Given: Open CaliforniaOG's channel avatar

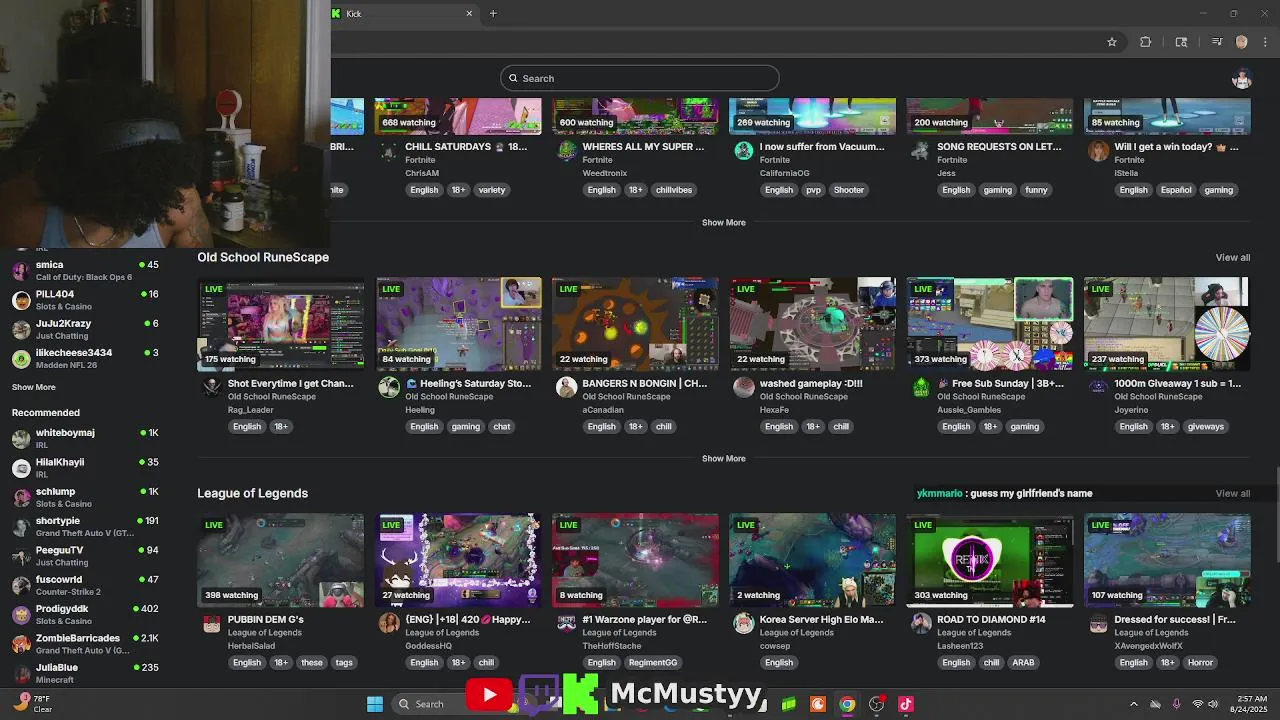Looking at the screenshot, I should [744, 151].
